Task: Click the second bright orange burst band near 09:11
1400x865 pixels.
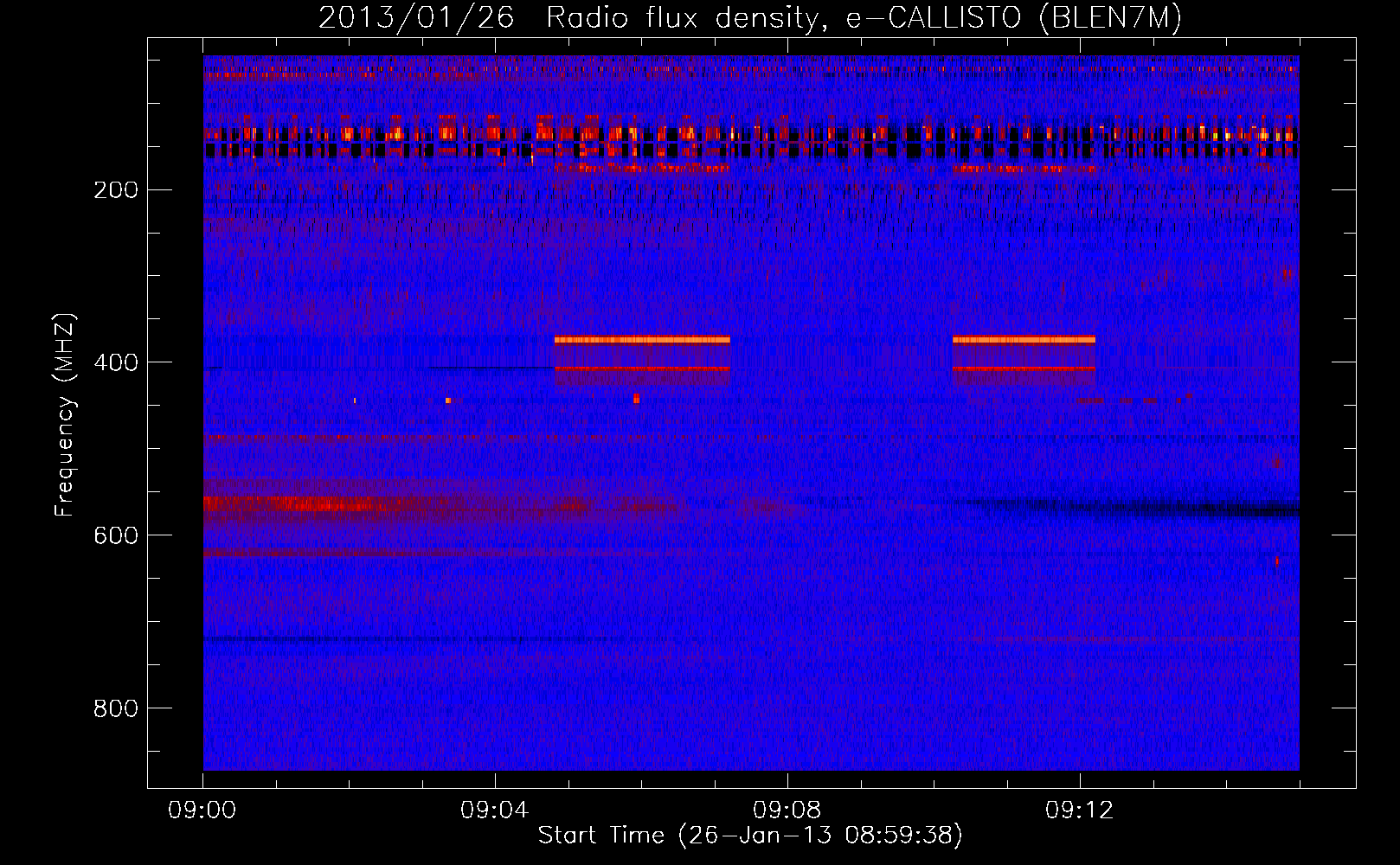Action: click(1024, 340)
